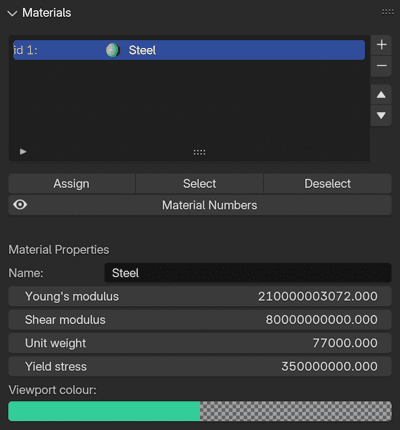Screen dimensions: 400x430
Task: Move material down in the list
Action: (x=381, y=116)
